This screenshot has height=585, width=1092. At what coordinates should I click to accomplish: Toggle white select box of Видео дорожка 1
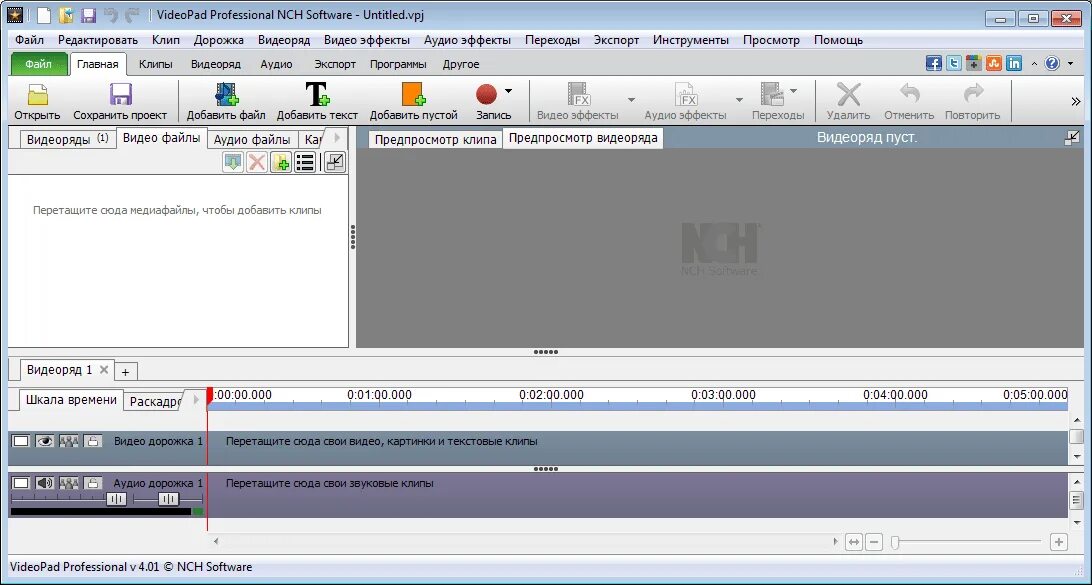21,441
